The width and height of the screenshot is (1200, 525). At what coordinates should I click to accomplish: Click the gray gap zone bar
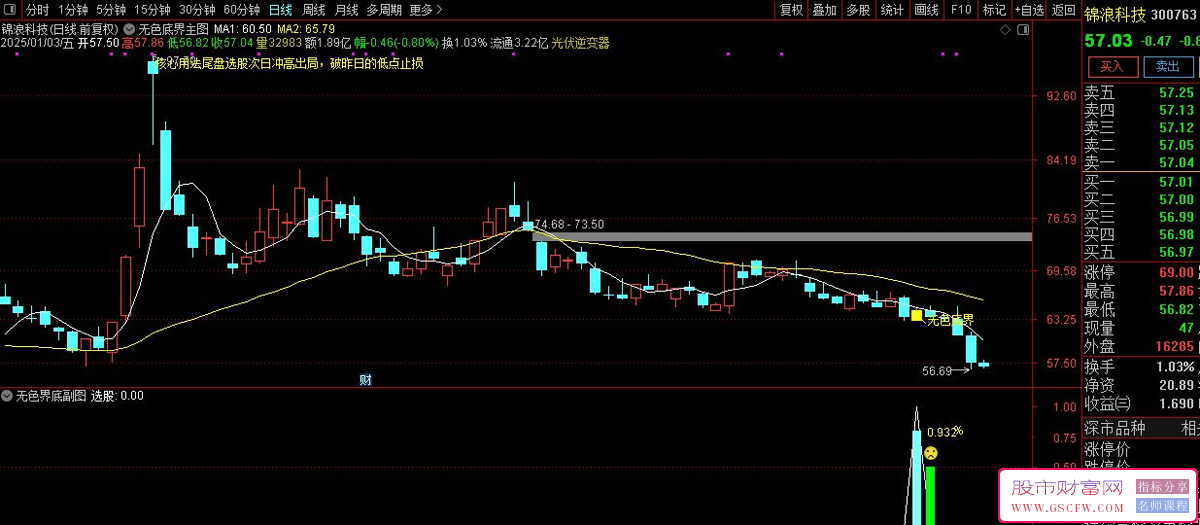(x=782, y=237)
